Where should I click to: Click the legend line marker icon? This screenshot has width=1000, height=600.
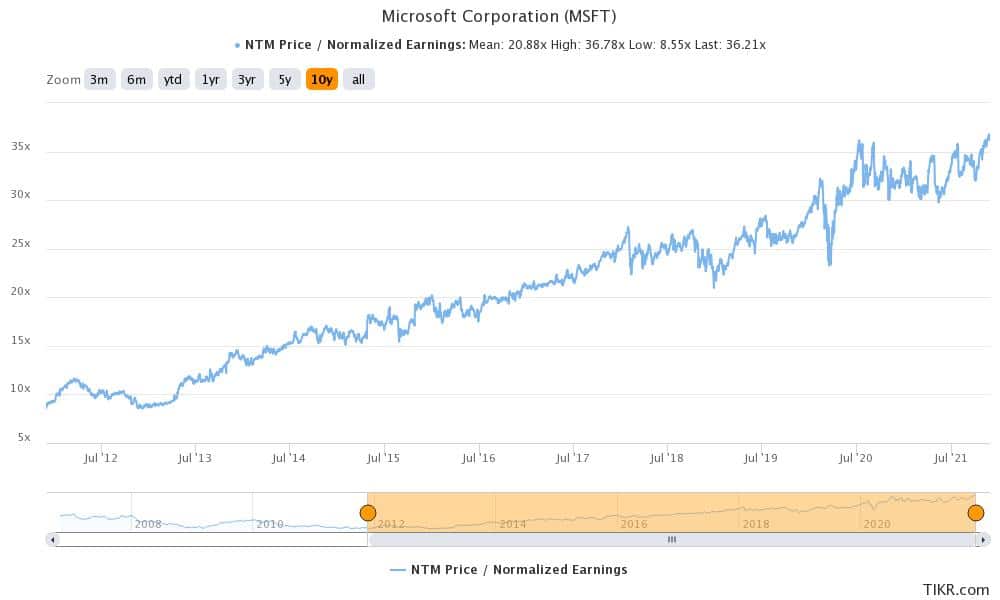397,570
